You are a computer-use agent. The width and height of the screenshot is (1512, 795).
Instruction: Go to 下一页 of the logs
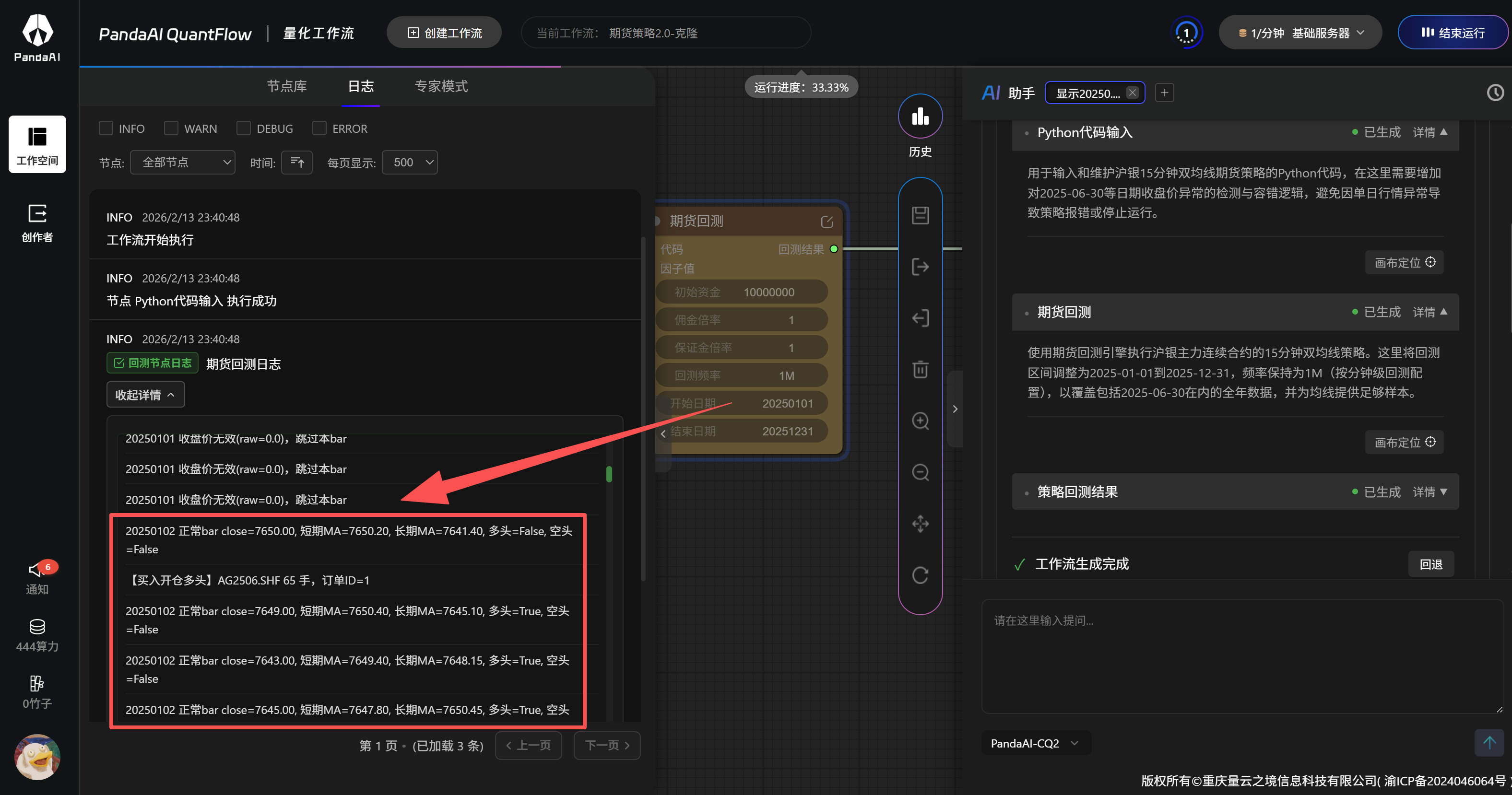(x=607, y=746)
